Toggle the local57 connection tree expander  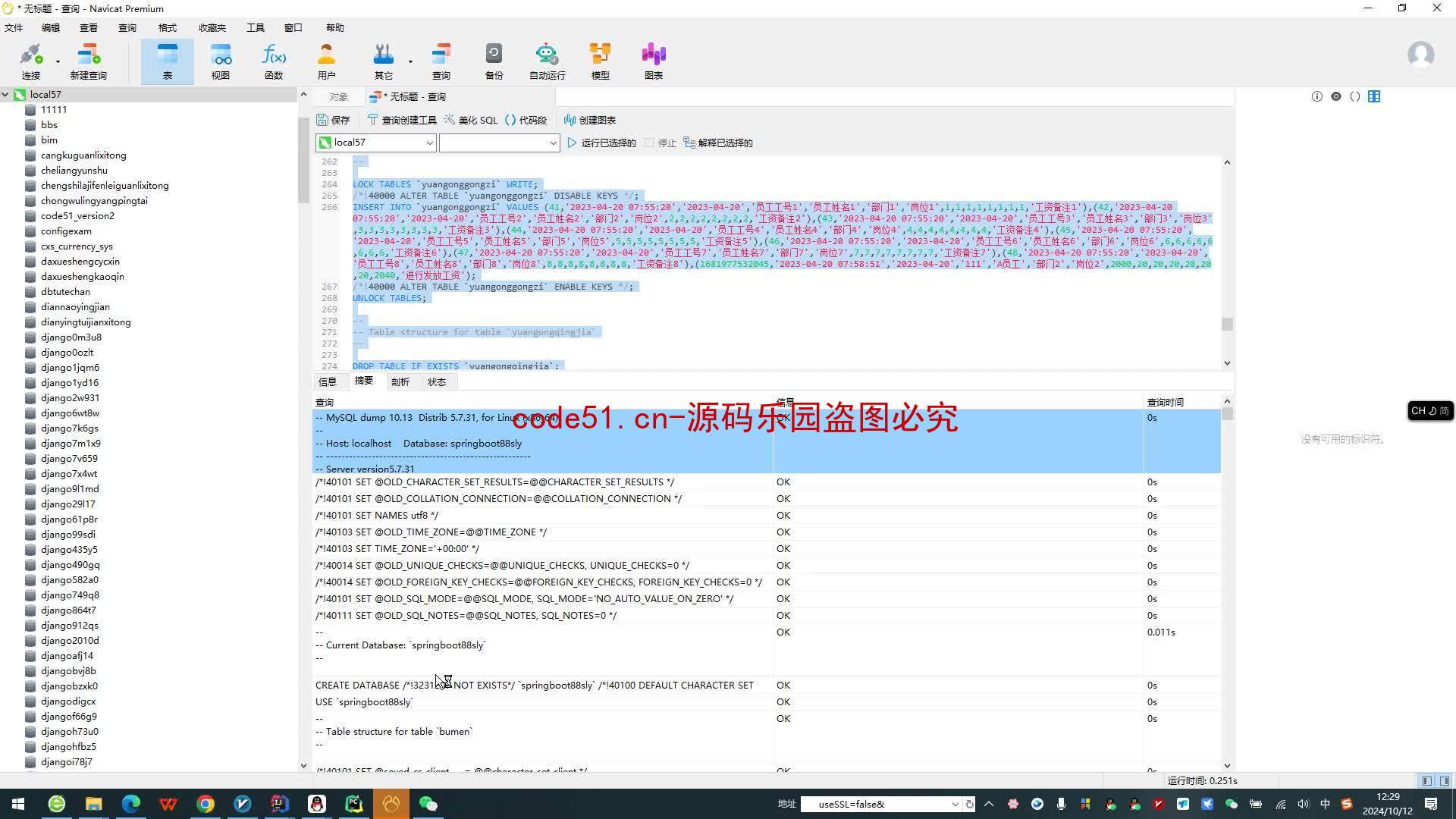(8, 93)
